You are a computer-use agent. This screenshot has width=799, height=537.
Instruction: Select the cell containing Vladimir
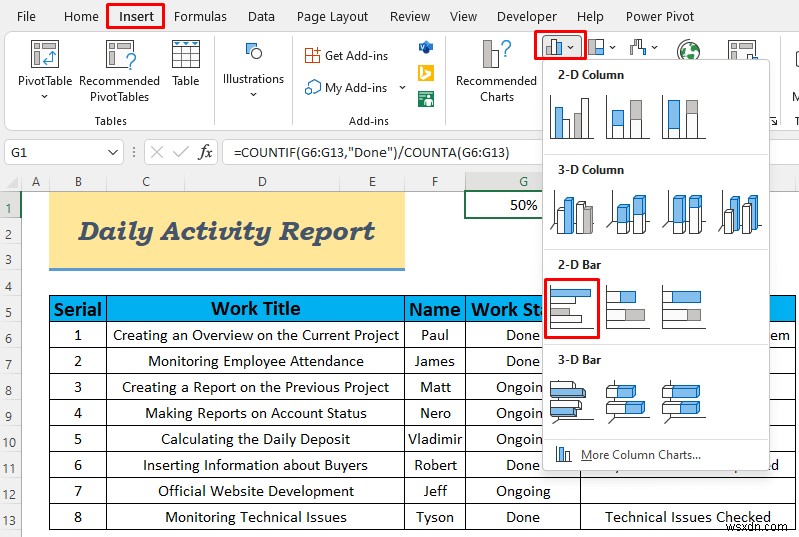pyautogui.click(x=435, y=439)
